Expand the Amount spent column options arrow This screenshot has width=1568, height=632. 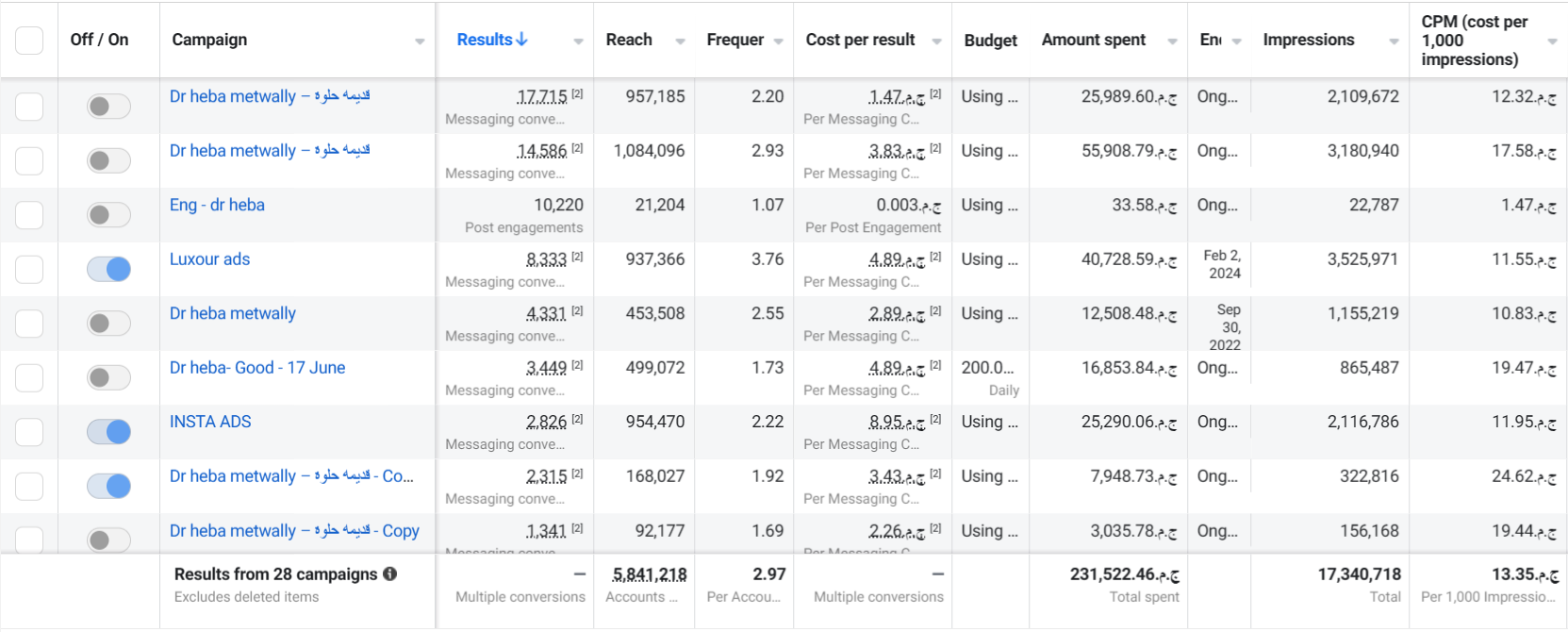1172,42
